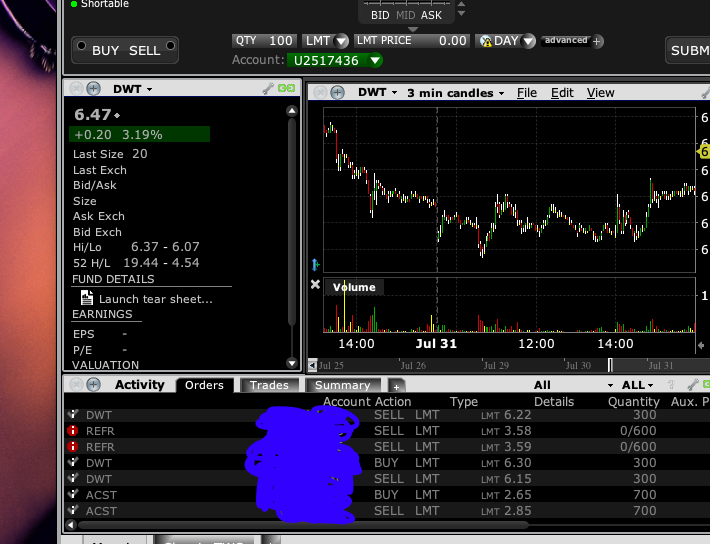Click the SUBMIT button
Image resolution: width=710 pixels, height=544 pixels.
tap(687, 50)
